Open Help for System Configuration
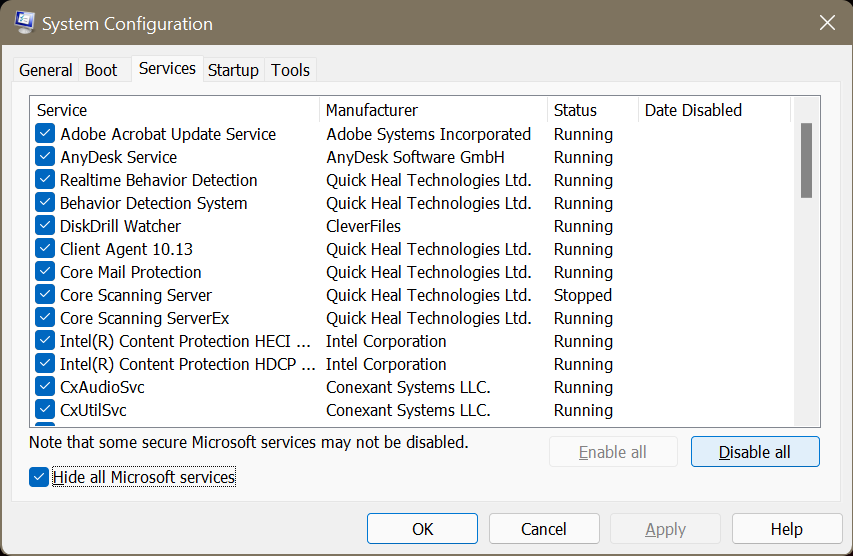This screenshot has height=556, width=853. (x=787, y=529)
